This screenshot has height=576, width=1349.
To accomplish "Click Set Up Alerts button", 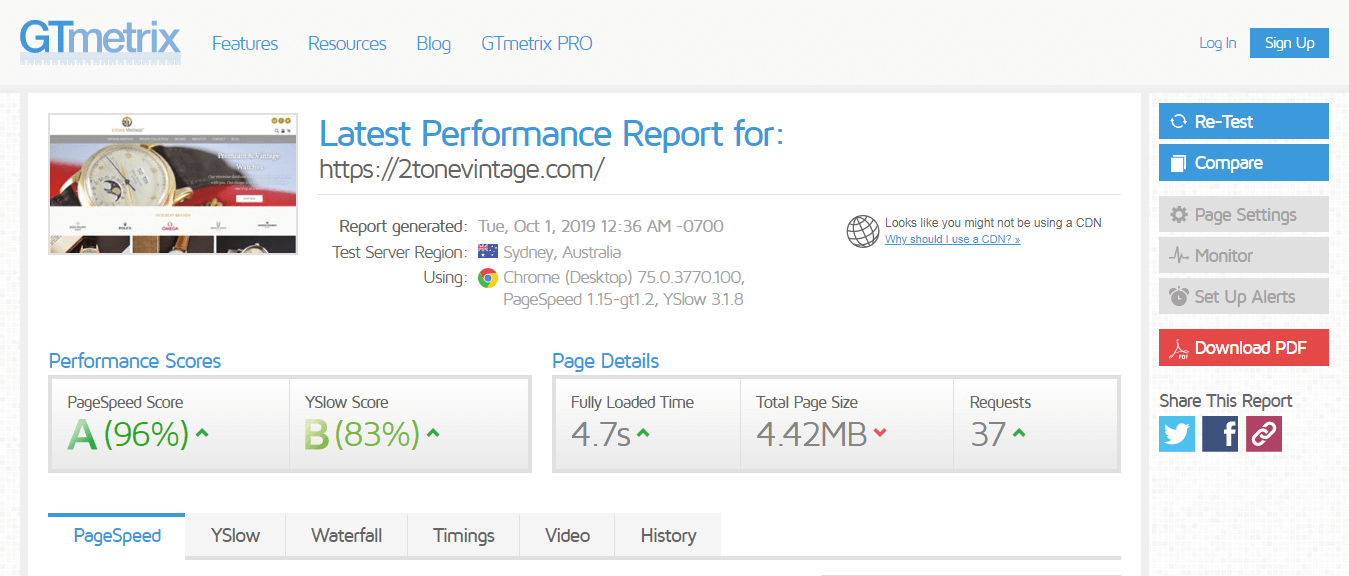I will (1244, 297).
